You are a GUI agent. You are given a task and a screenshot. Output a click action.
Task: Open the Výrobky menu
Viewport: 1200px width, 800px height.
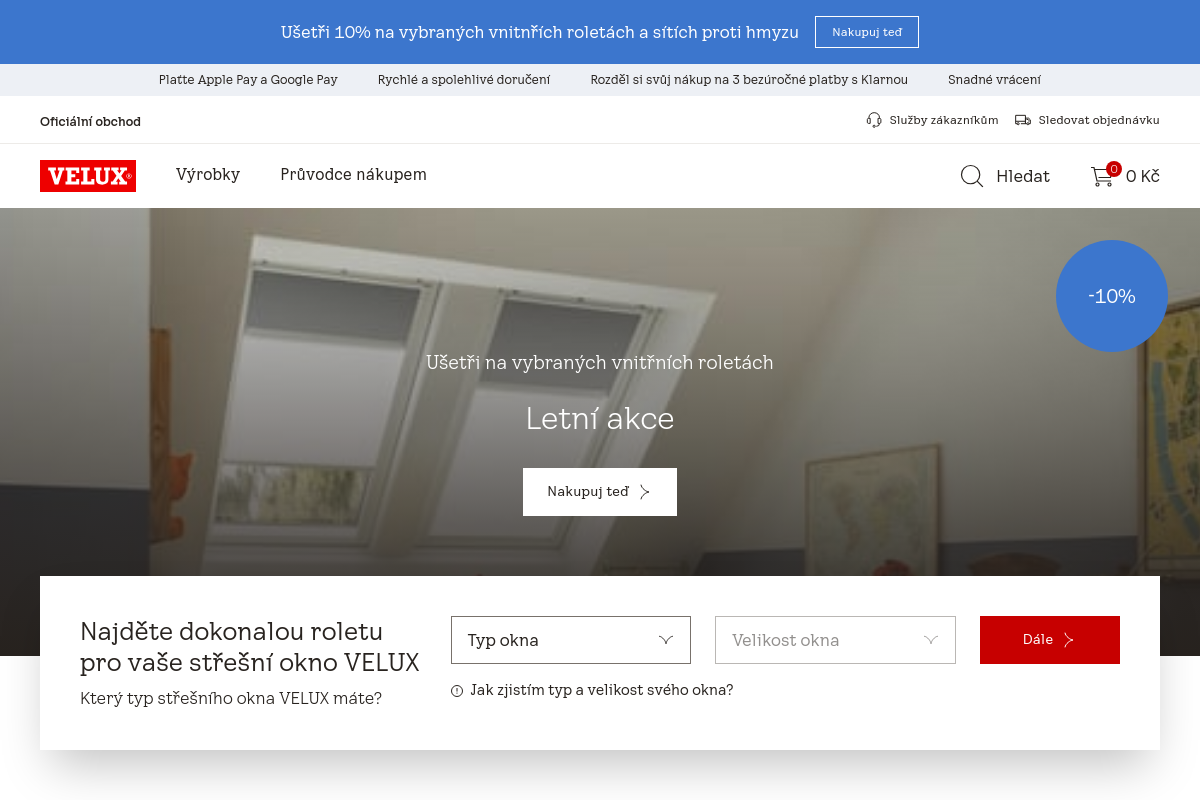pyautogui.click(x=208, y=175)
